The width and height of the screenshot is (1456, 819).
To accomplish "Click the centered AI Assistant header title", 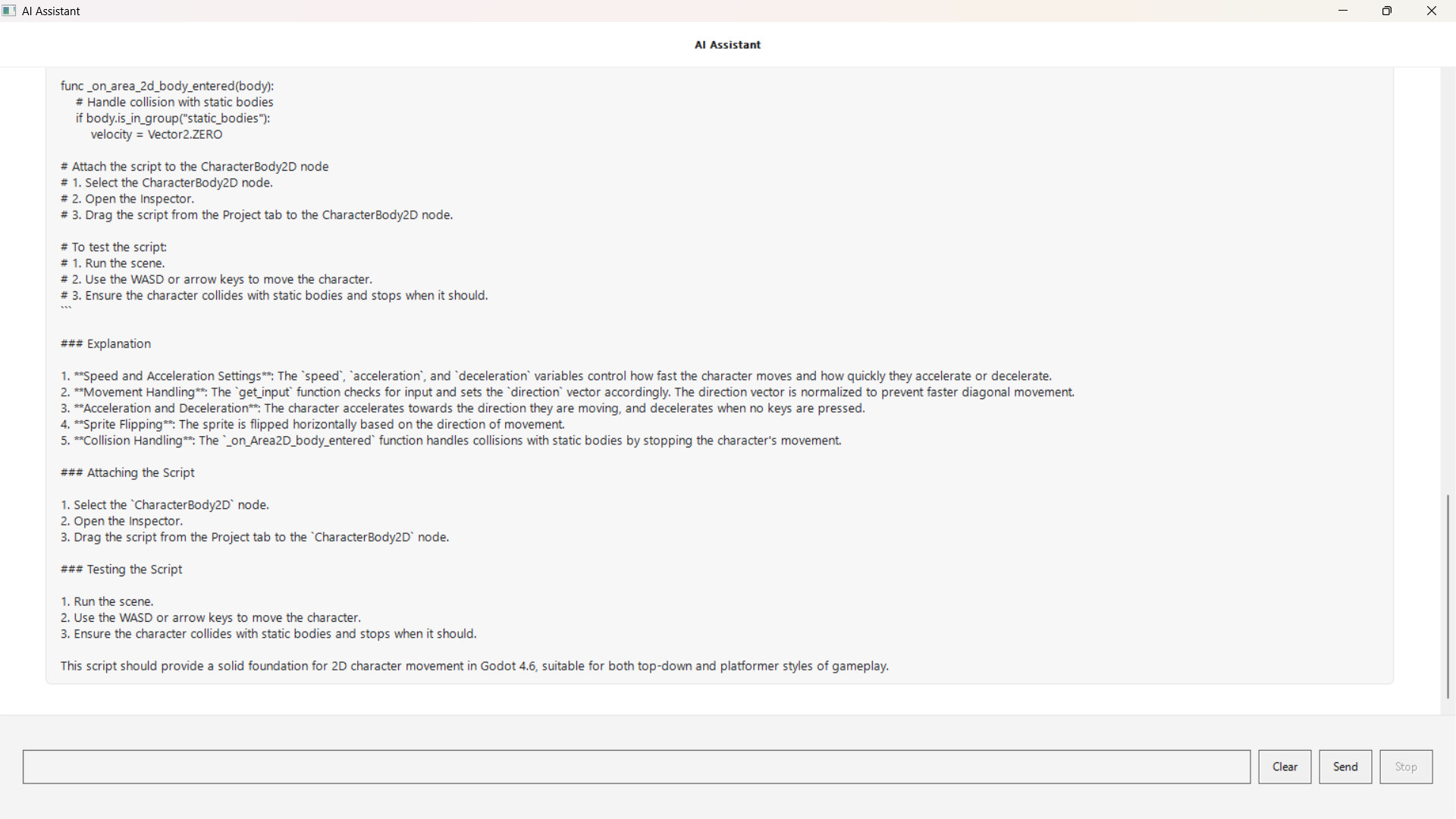I will [727, 45].
